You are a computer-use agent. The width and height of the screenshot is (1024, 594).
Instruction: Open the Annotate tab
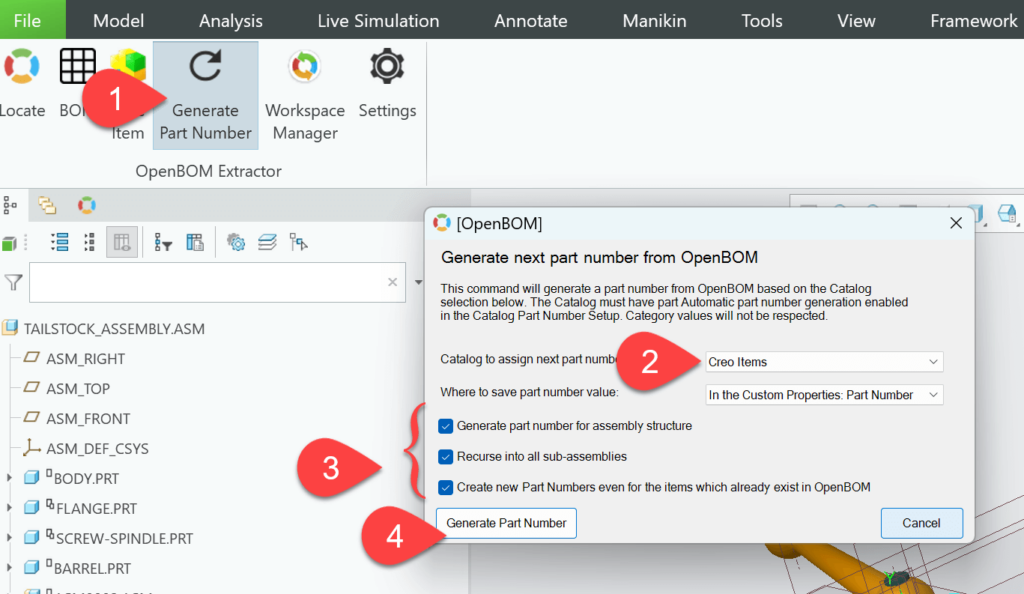[x=530, y=21]
